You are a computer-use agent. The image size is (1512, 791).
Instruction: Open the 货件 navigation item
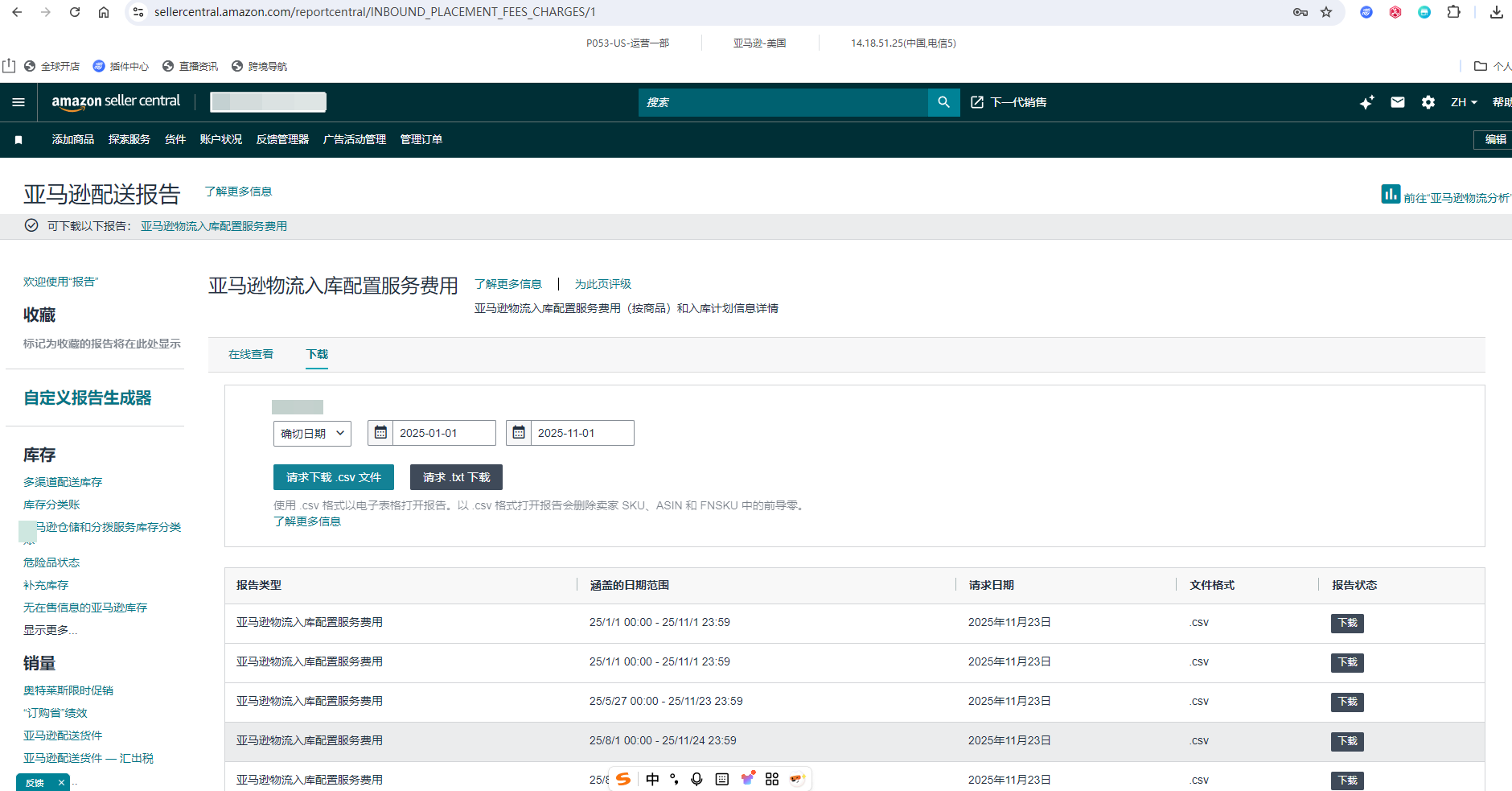coord(175,139)
